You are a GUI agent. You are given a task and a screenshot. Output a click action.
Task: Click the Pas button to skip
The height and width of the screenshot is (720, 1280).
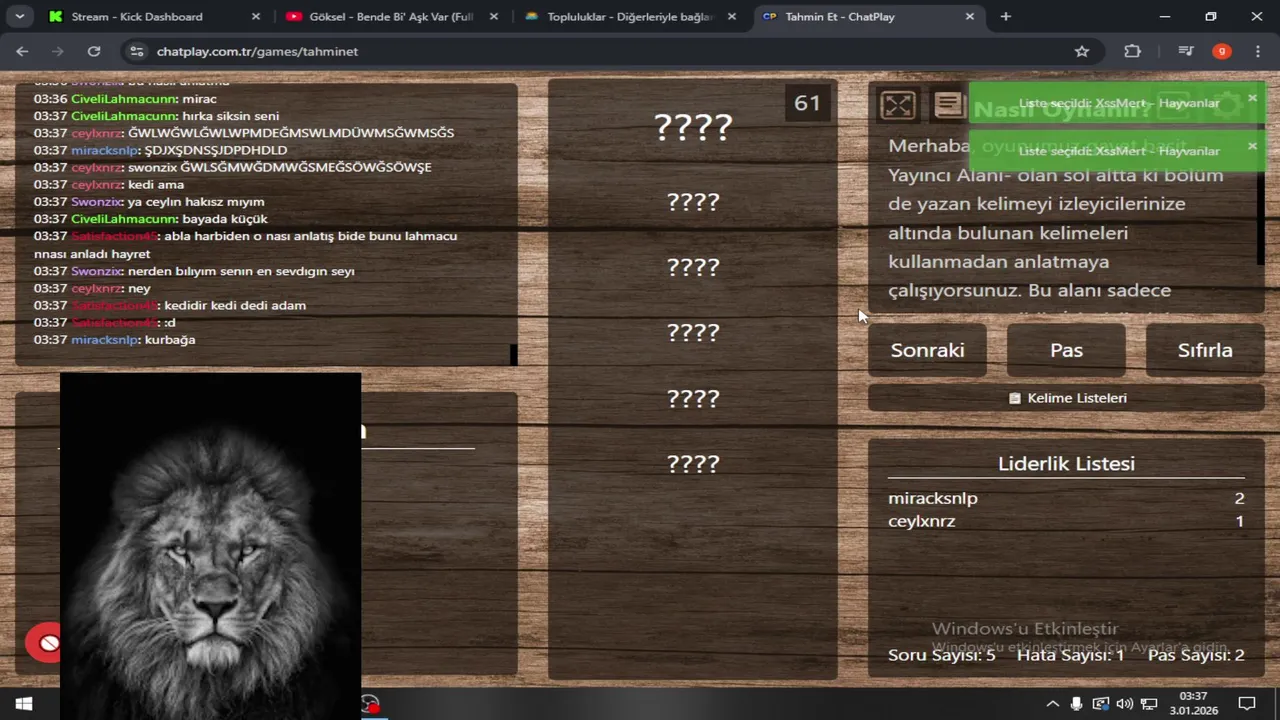click(1066, 350)
